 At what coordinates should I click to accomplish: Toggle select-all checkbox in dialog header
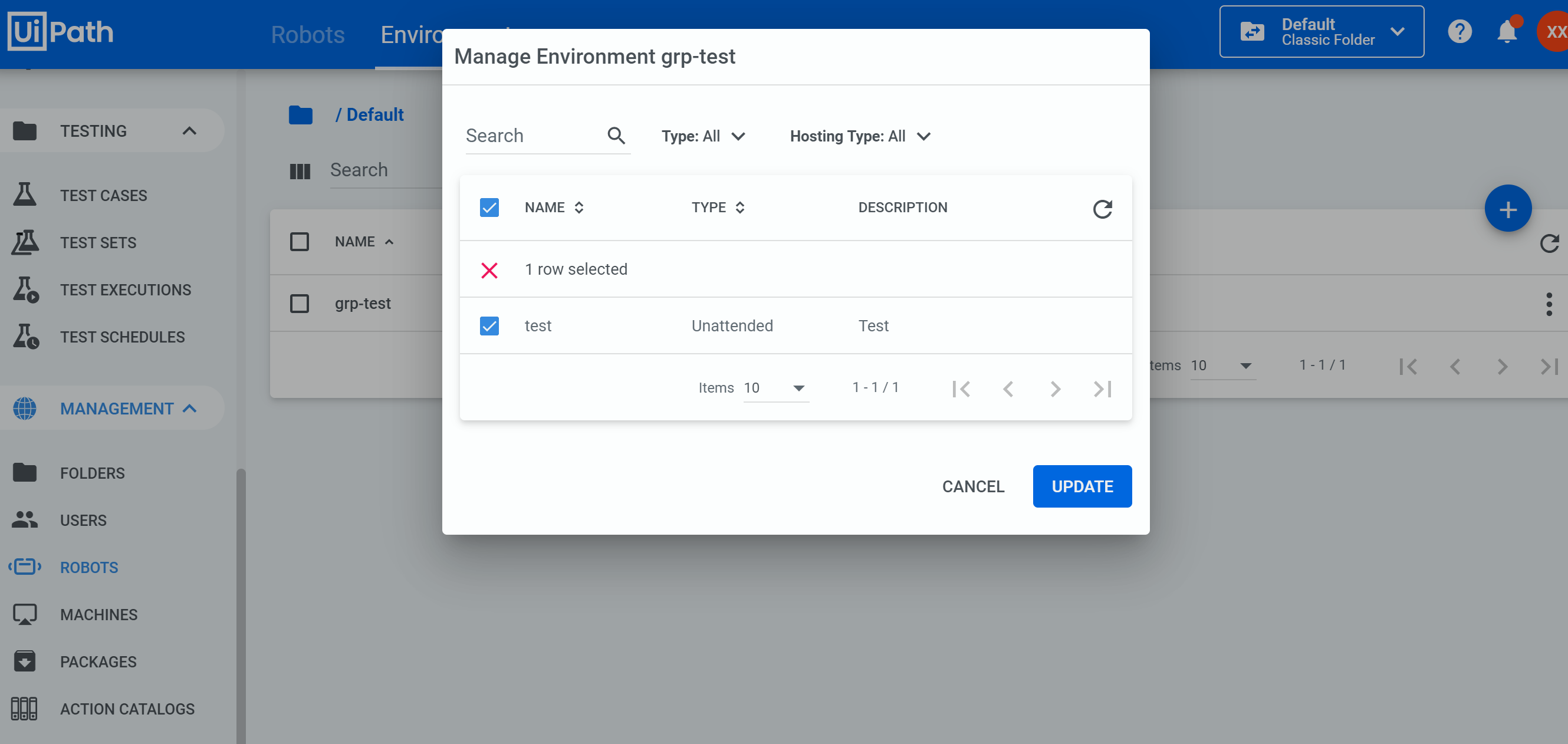pyautogui.click(x=489, y=208)
